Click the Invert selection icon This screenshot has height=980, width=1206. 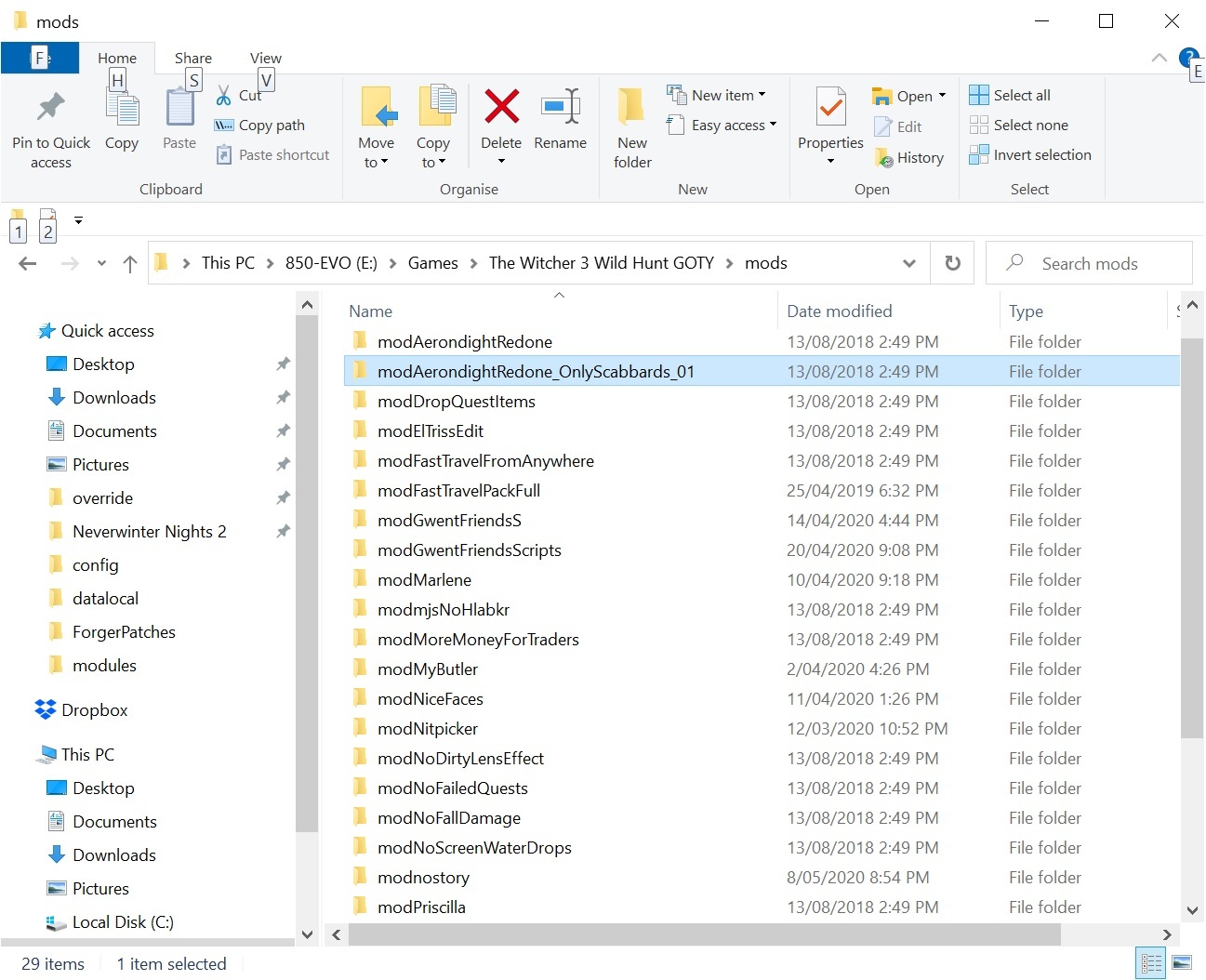point(978,154)
